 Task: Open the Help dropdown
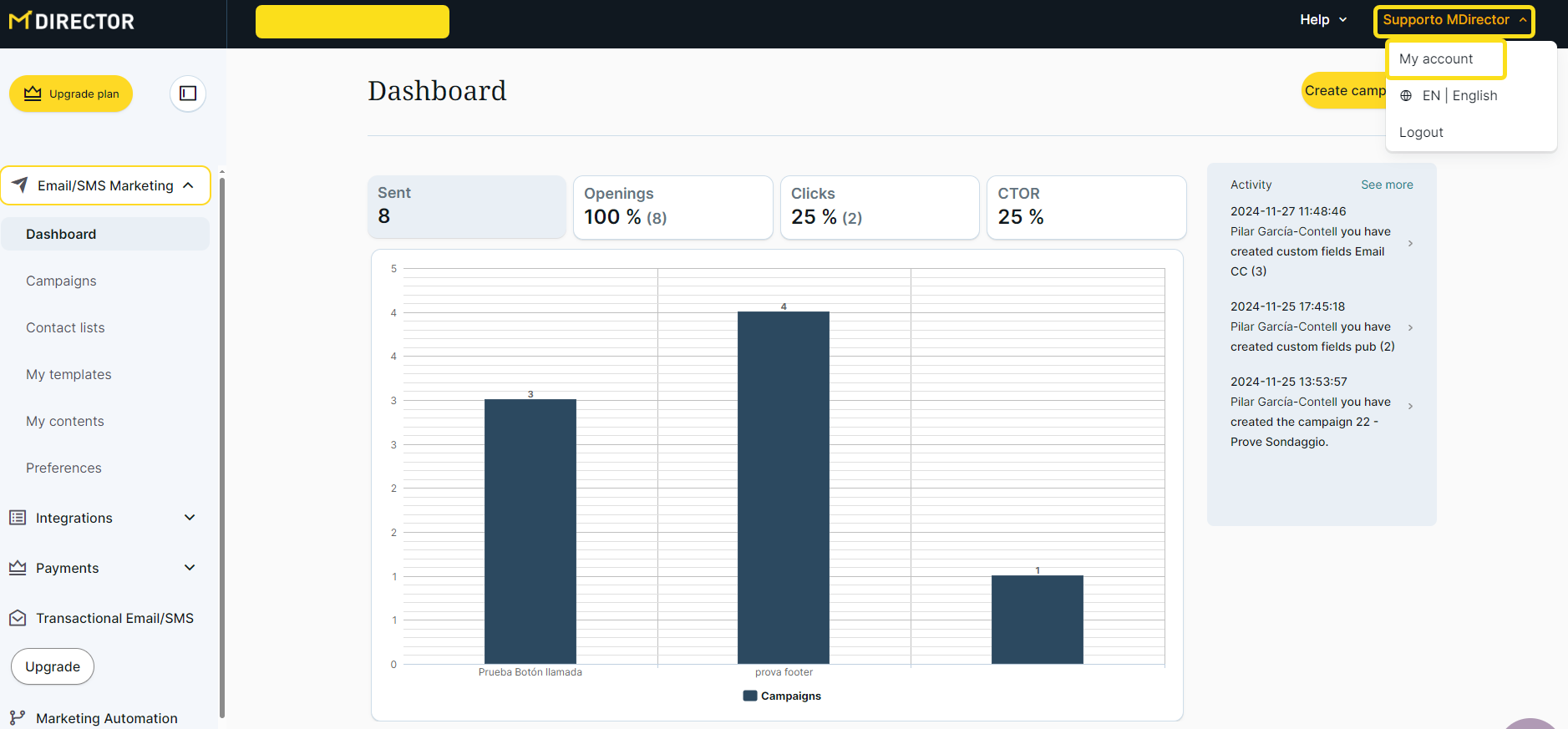tap(1322, 20)
